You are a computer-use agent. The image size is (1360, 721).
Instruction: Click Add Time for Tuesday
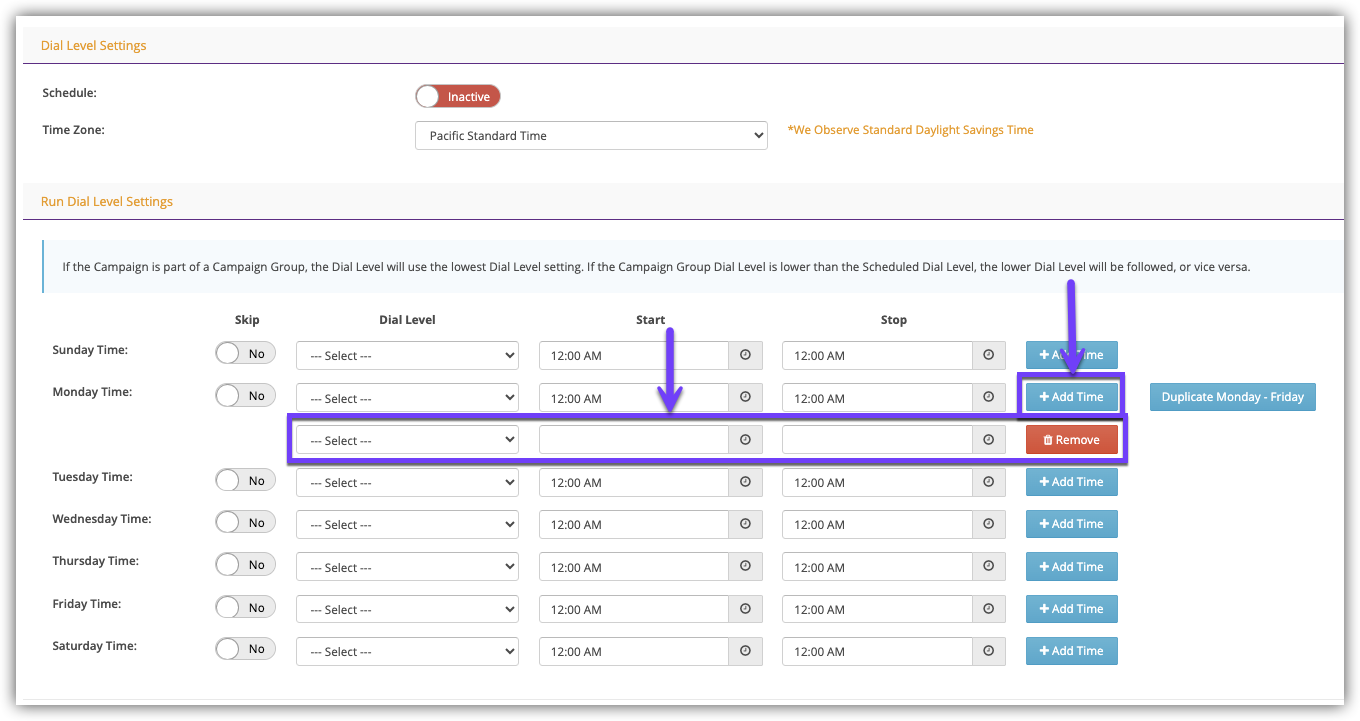click(1071, 482)
